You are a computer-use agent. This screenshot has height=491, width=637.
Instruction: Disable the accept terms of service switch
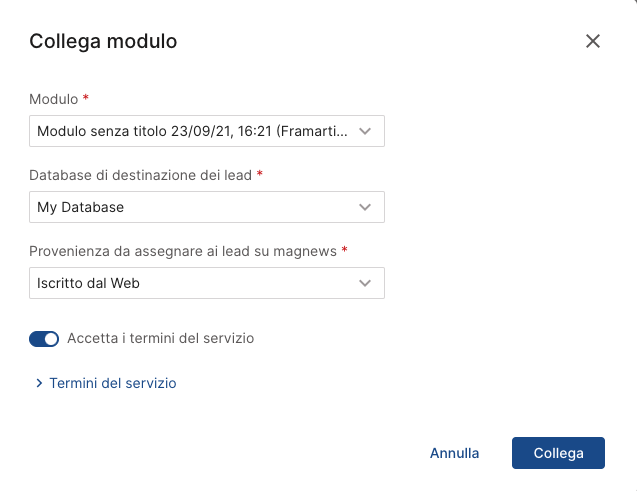click(x=44, y=339)
